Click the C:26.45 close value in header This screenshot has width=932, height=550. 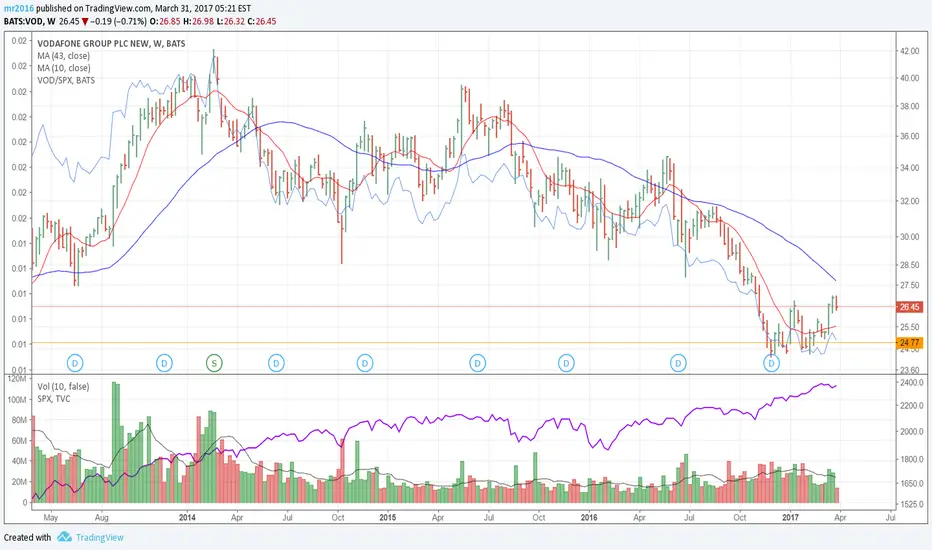point(262,21)
